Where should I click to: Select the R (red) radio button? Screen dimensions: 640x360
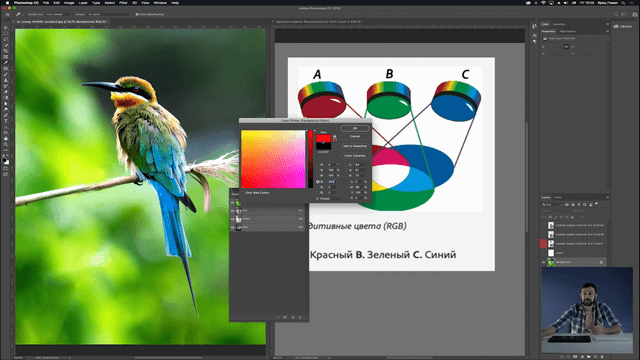318,182
